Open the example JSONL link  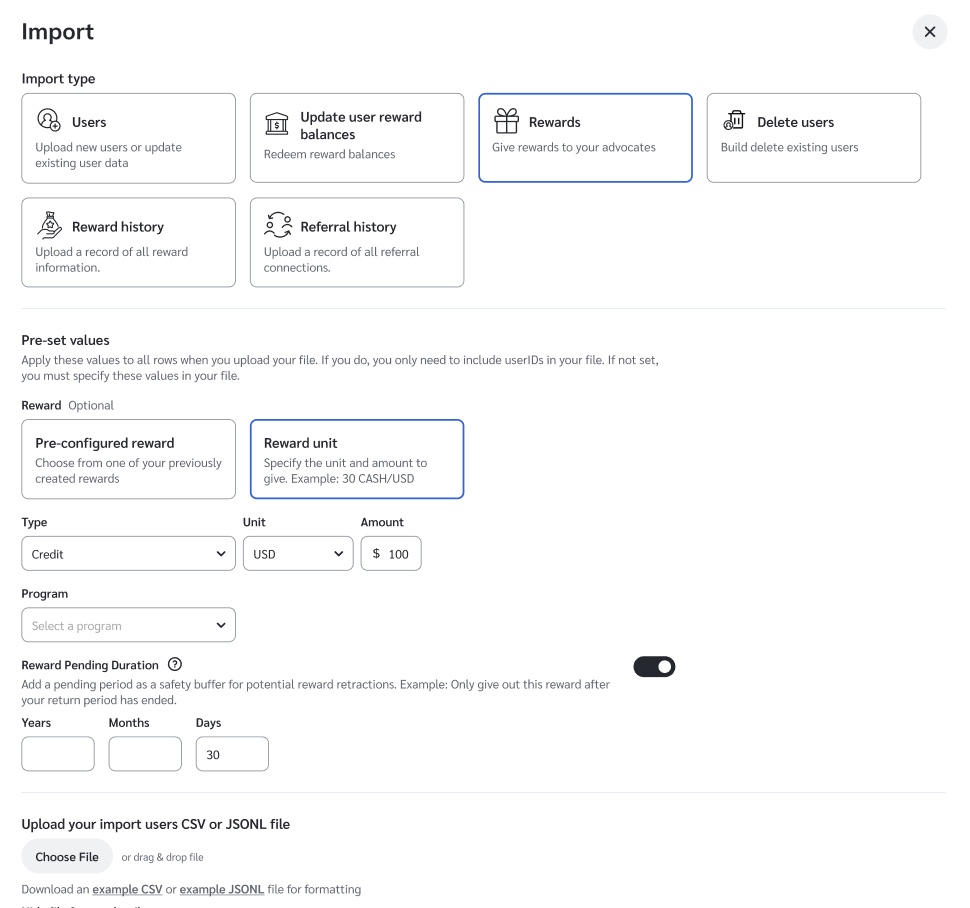tap(222, 889)
